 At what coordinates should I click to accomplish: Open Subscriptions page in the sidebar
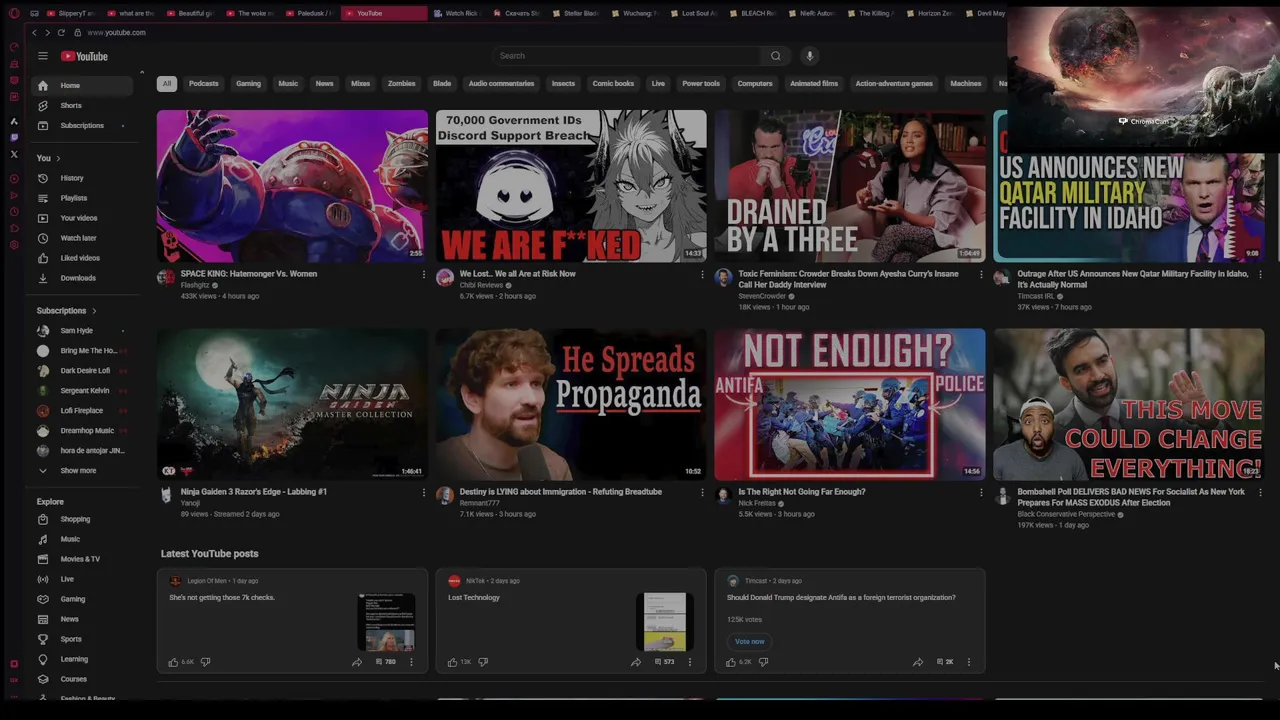point(81,125)
